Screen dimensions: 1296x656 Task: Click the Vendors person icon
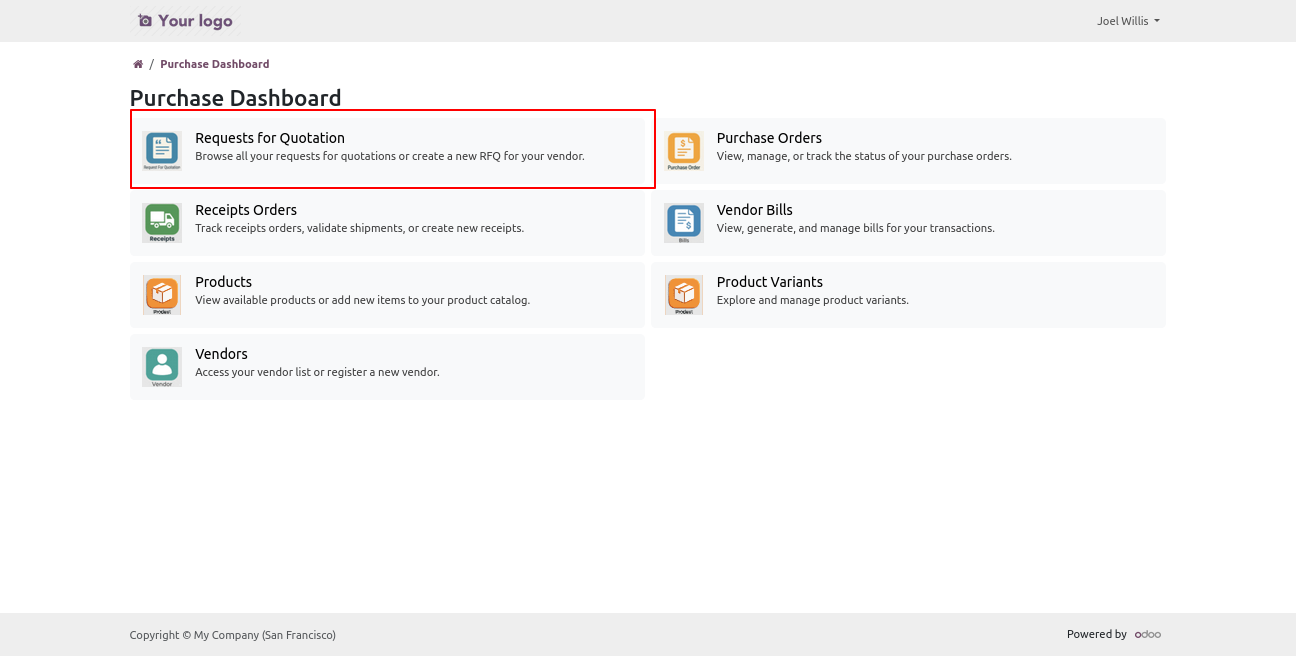point(161,366)
